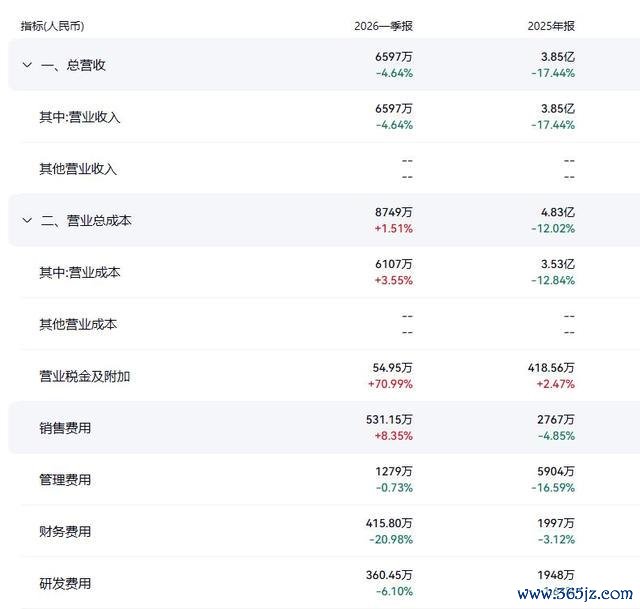This screenshot has width=640, height=609.
Task: Select the 2026一季报 column header
Action: tap(383, 26)
